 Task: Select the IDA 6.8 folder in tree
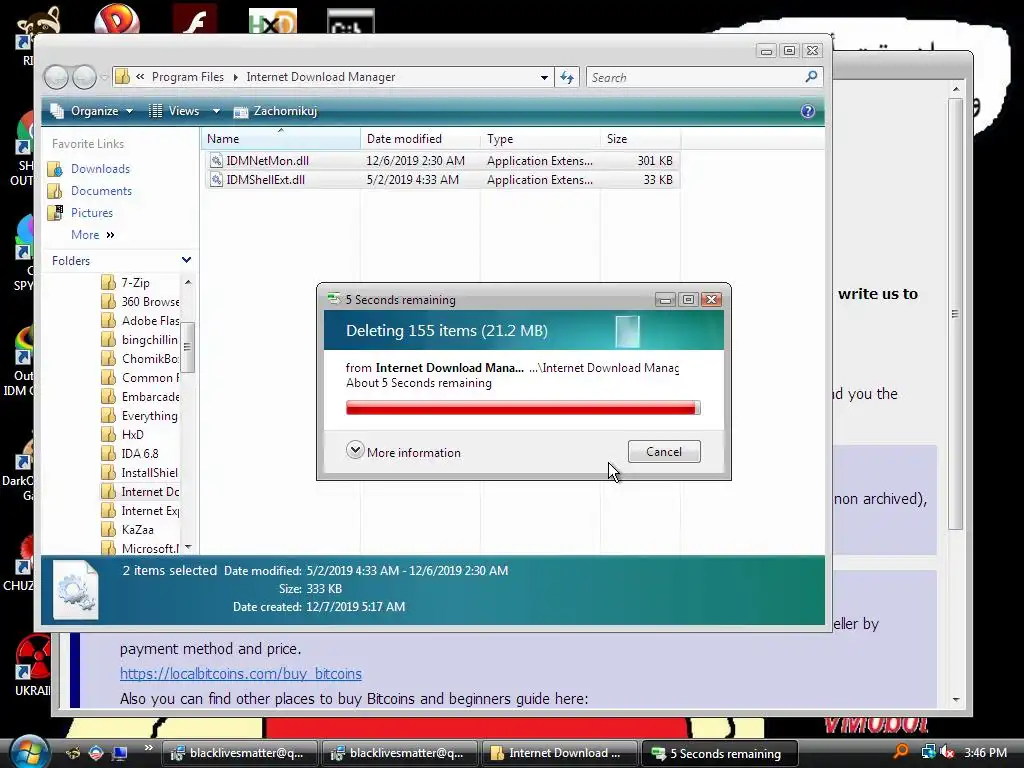pos(139,454)
